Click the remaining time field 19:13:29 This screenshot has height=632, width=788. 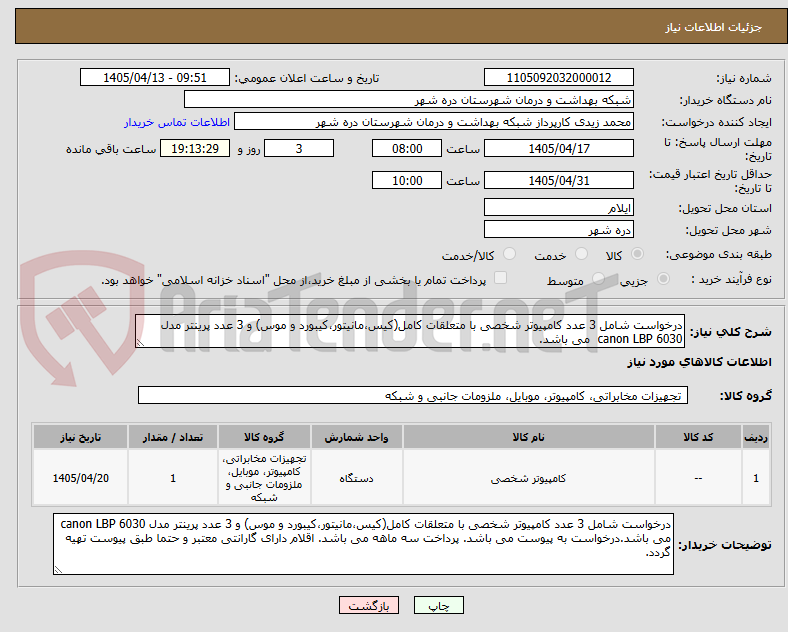[x=194, y=148]
